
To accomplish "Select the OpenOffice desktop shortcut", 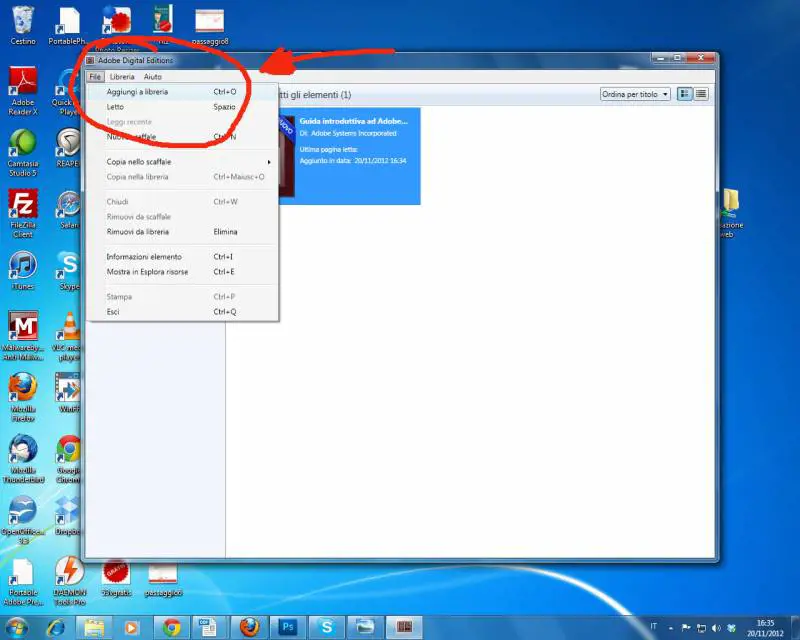I will coord(22,520).
